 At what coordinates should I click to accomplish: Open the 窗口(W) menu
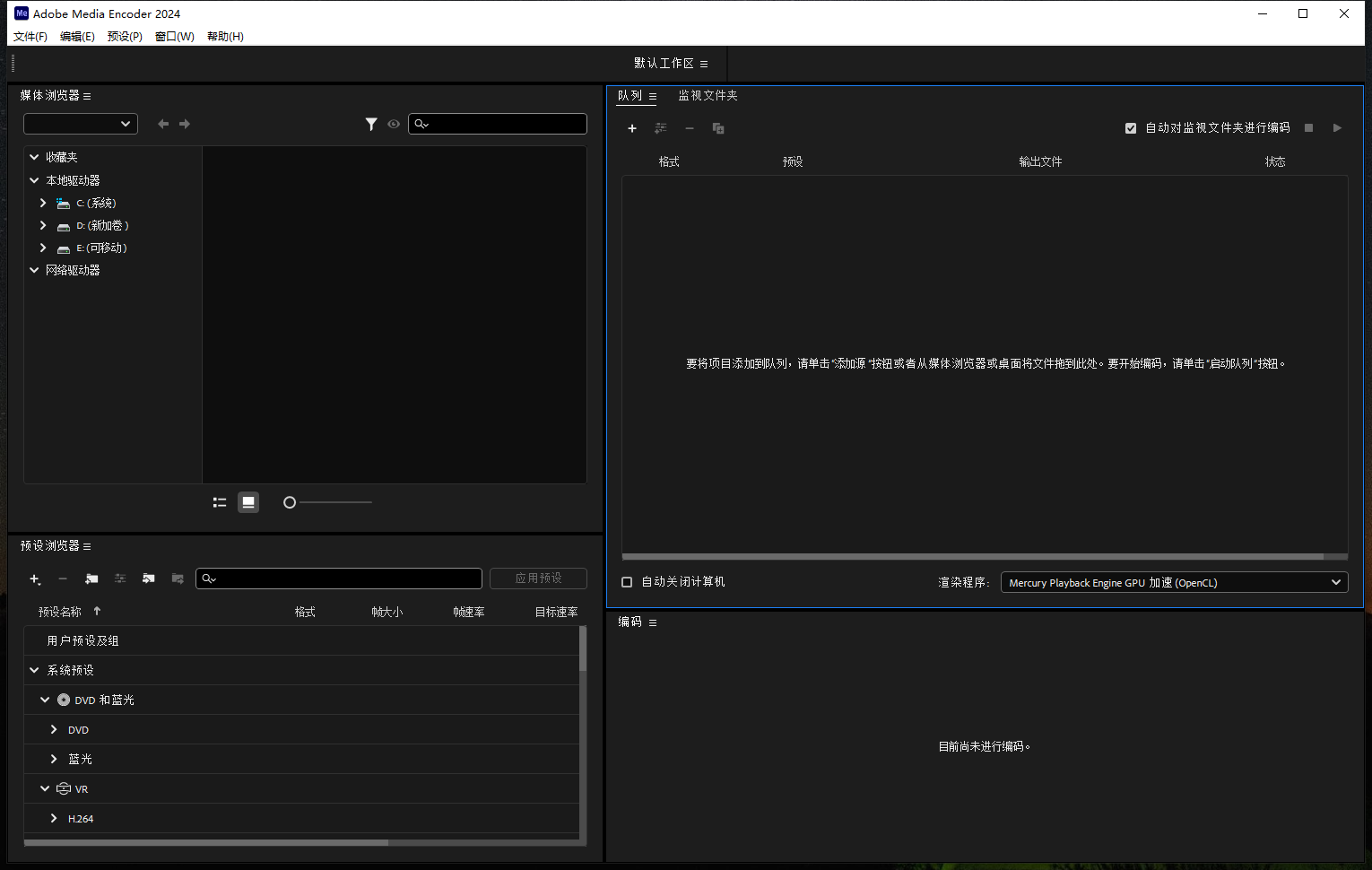coord(175,37)
